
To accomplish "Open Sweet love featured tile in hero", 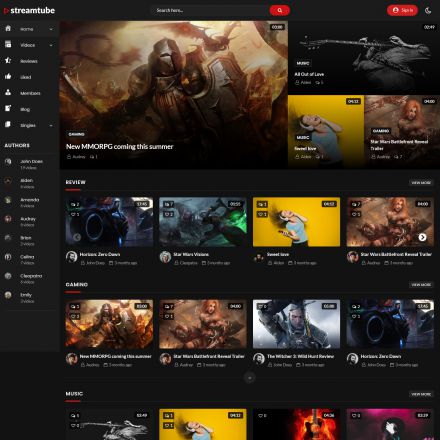I will click(x=326, y=131).
